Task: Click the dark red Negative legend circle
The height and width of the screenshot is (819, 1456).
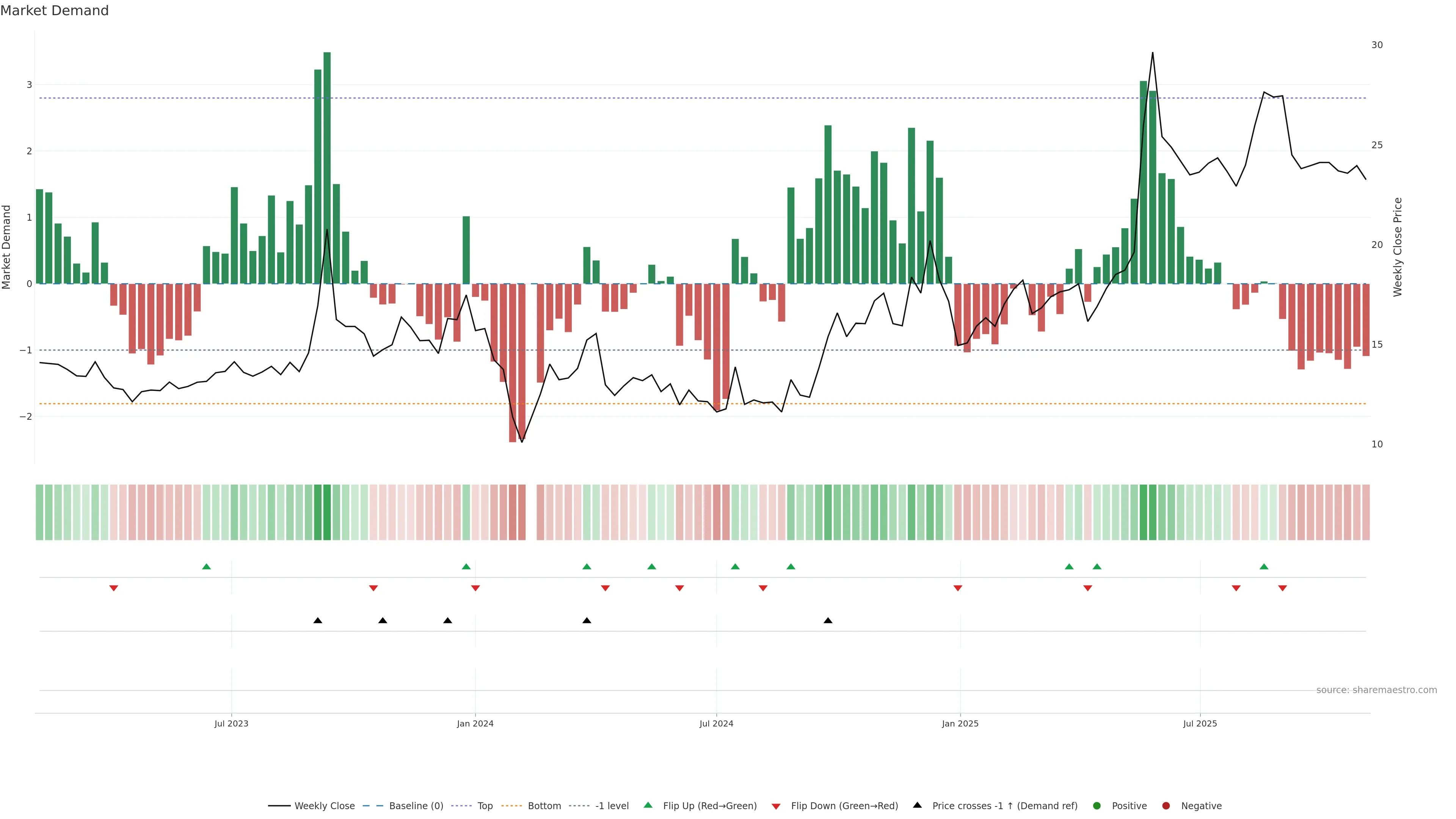Action: 1166,806
